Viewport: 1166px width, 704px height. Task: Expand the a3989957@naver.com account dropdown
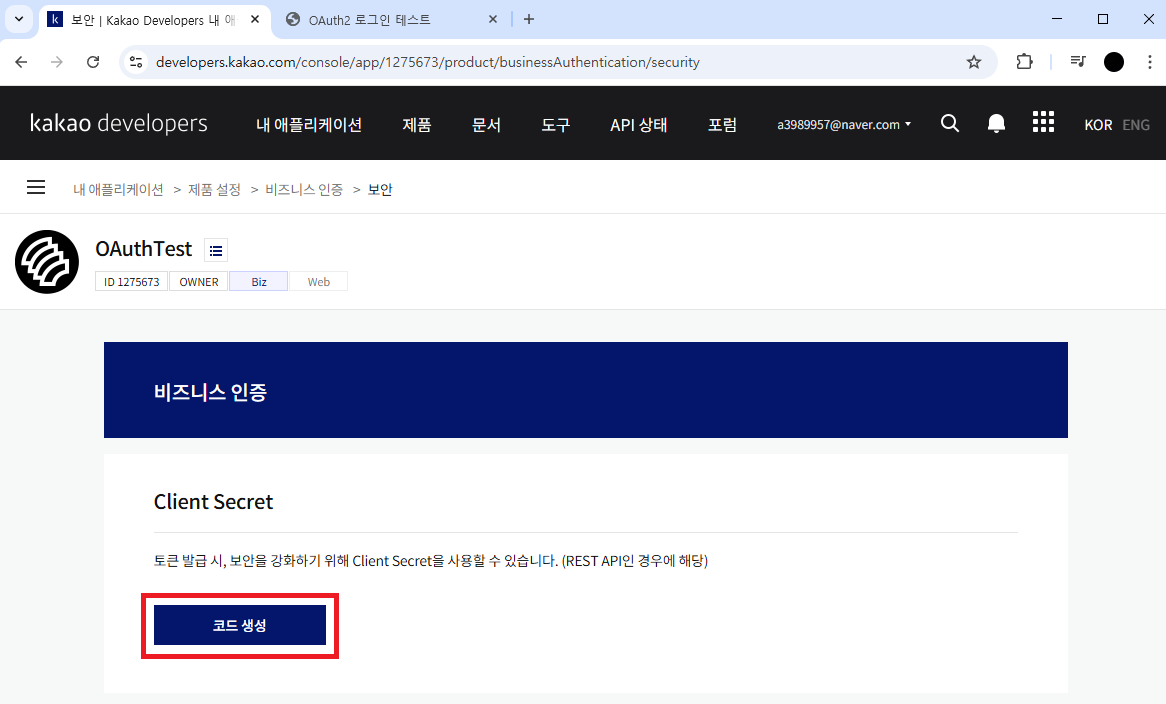(x=844, y=124)
